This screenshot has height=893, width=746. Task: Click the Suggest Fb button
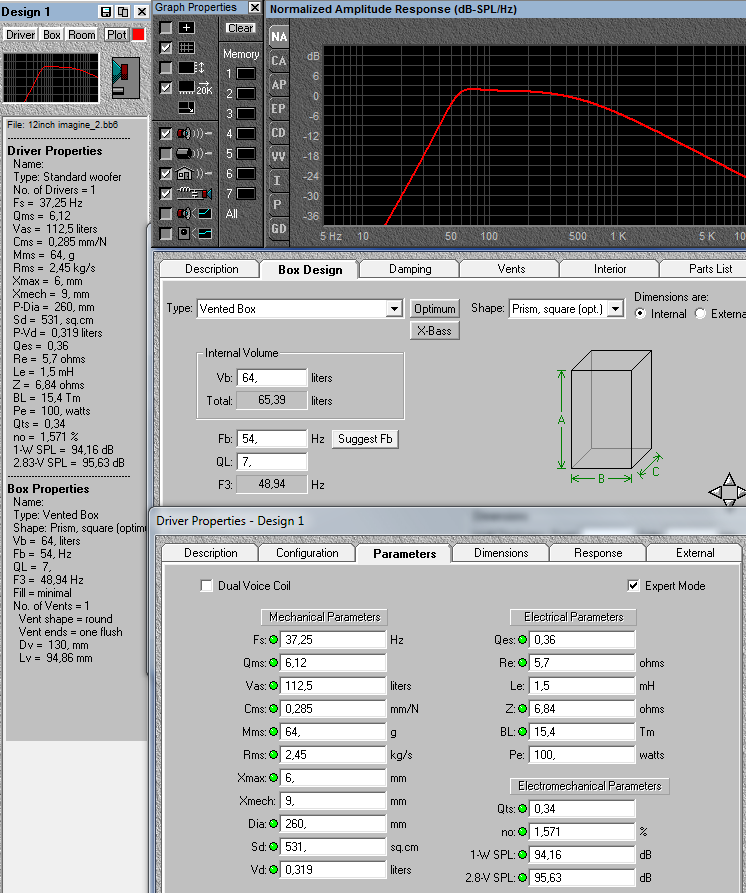(x=365, y=439)
